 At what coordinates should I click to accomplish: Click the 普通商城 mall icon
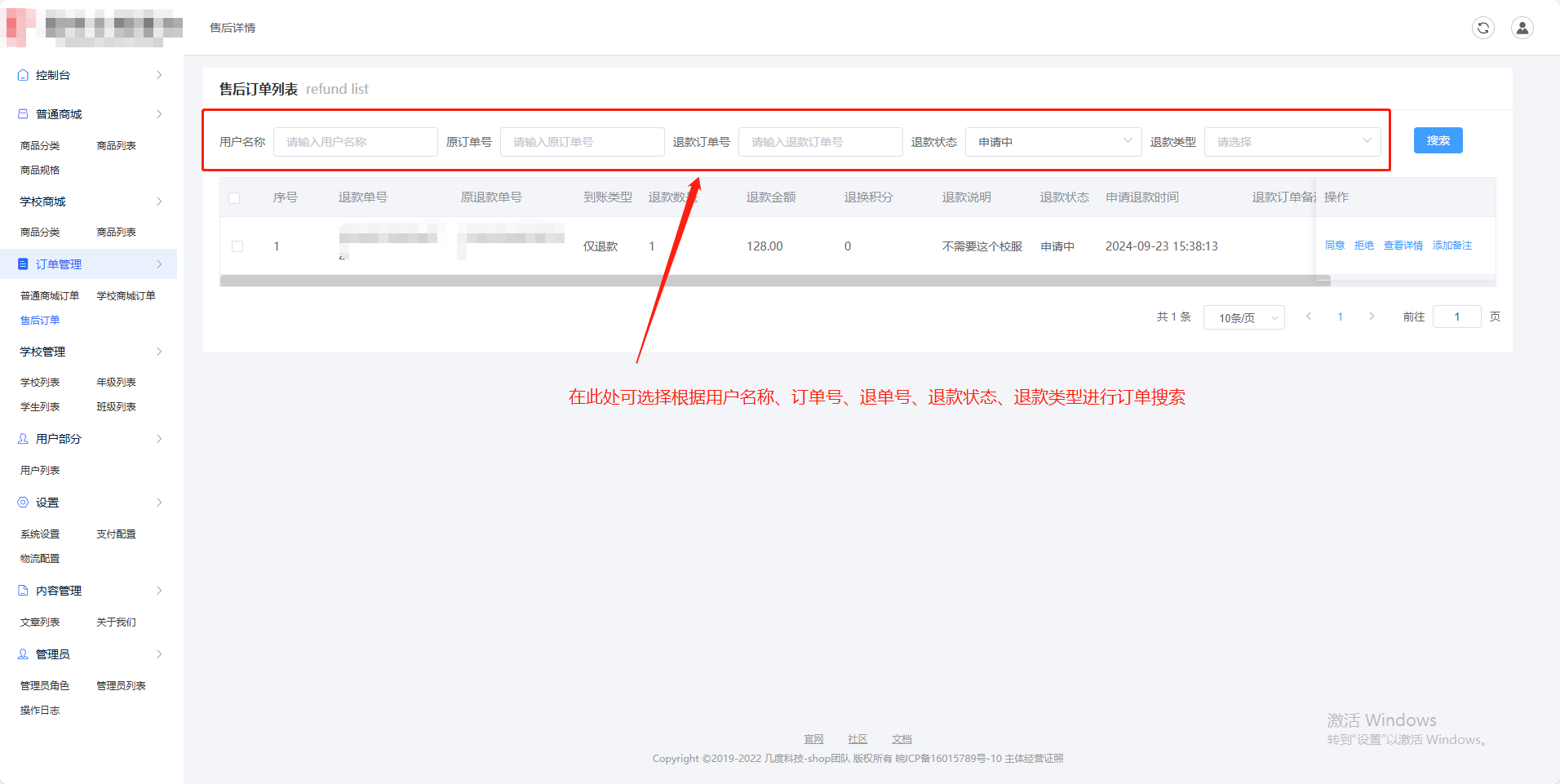[x=21, y=113]
